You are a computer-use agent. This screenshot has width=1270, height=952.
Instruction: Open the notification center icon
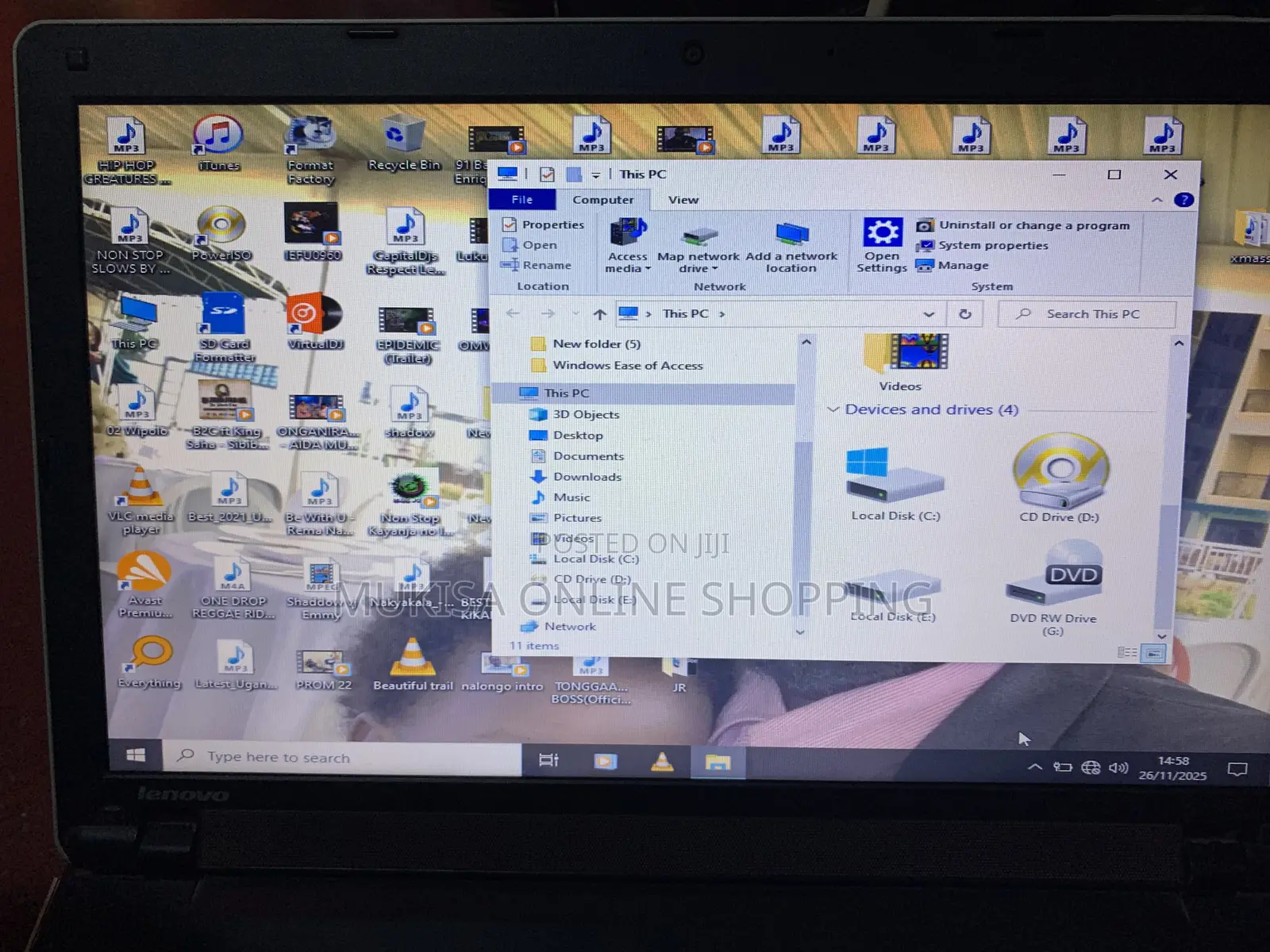1237,769
